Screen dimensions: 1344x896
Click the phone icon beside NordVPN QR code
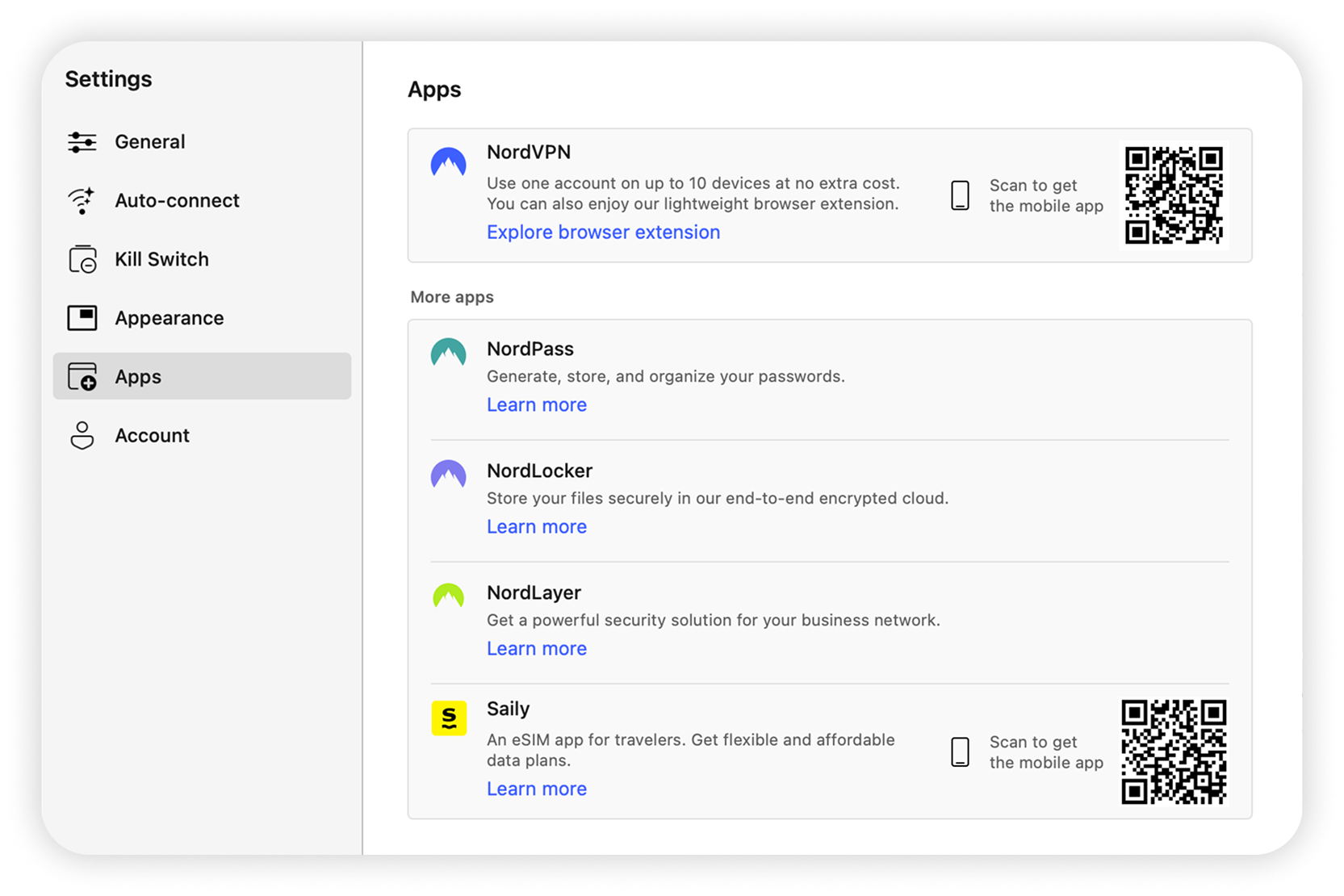[960, 195]
